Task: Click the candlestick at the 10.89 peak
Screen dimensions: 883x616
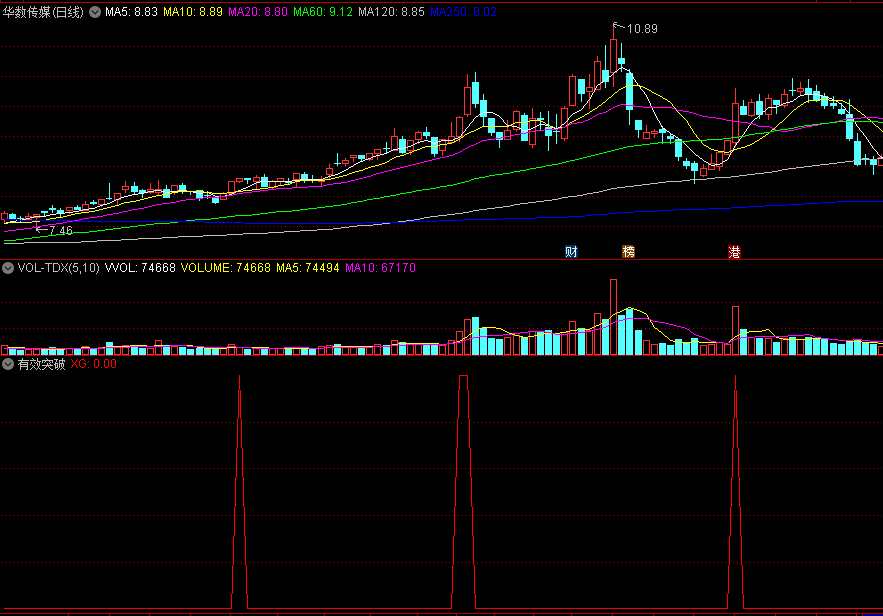Action: (x=613, y=56)
